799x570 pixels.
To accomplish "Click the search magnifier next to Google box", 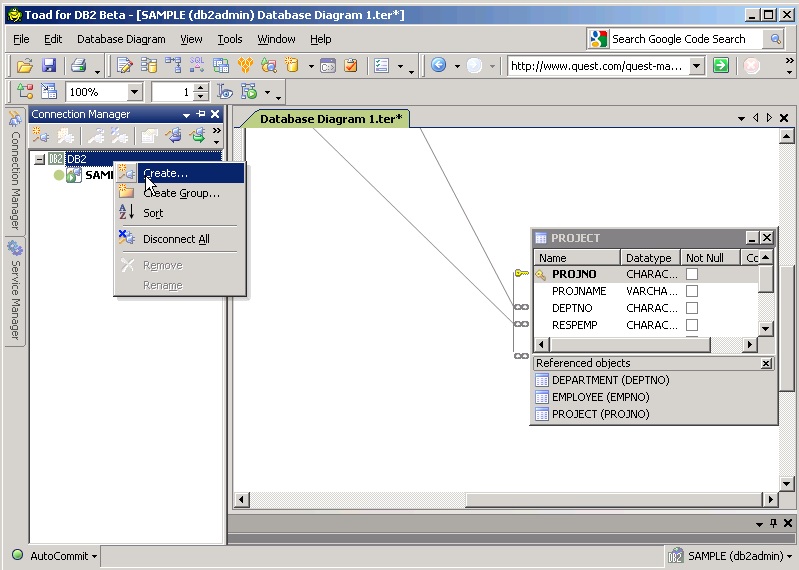I will coord(776,39).
